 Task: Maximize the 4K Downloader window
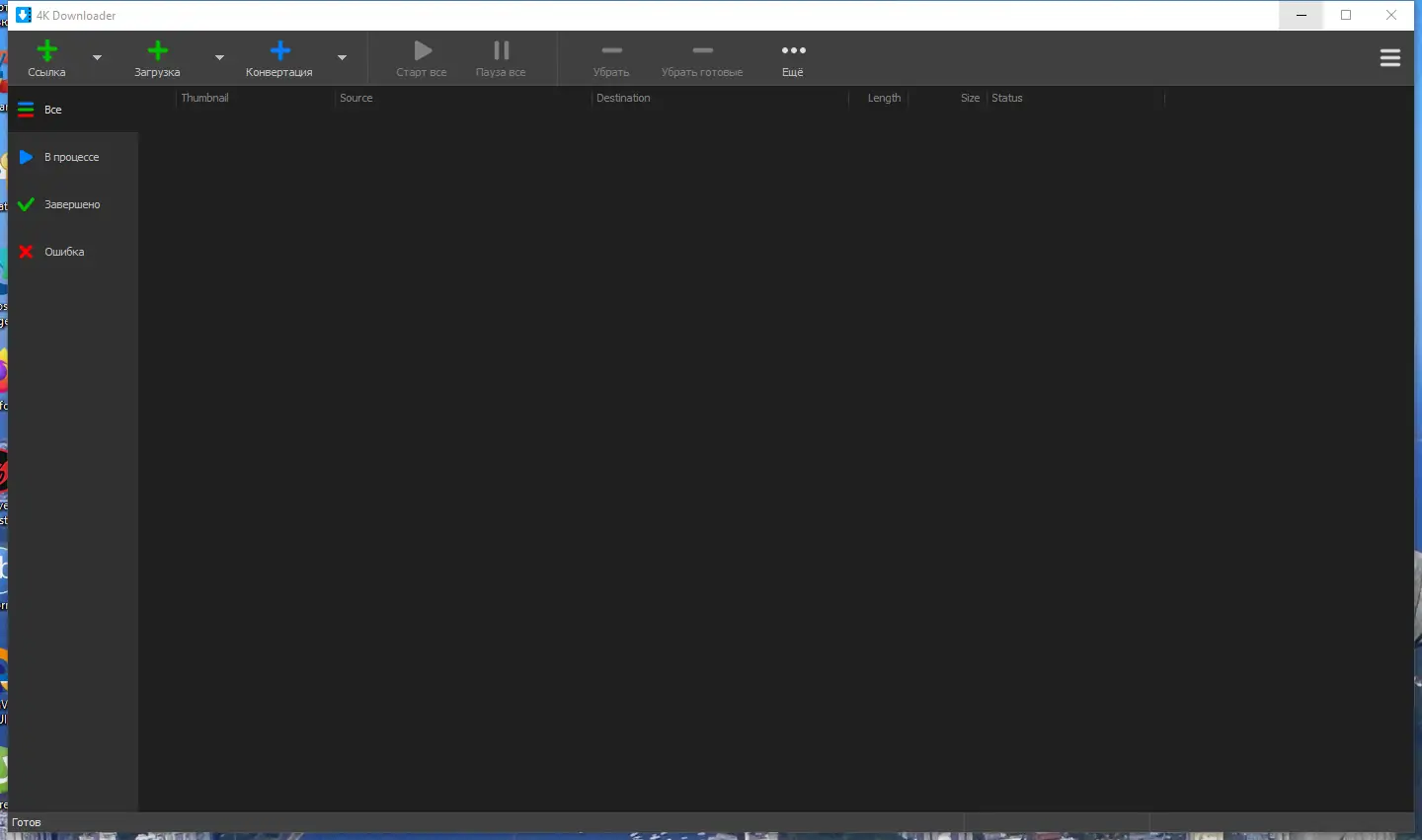click(1346, 15)
